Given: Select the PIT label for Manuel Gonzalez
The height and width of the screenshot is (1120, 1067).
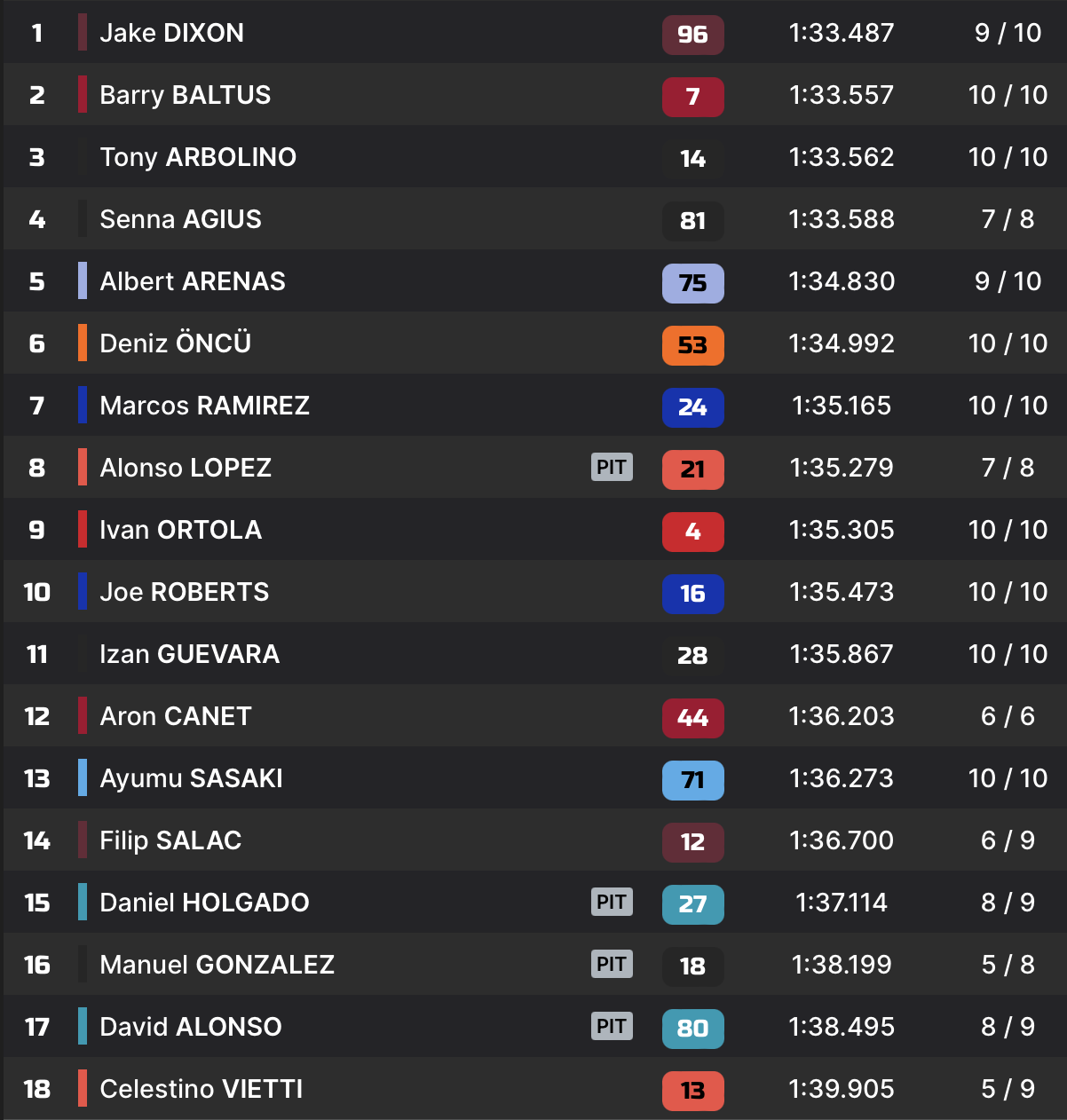Looking at the screenshot, I should (612, 964).
